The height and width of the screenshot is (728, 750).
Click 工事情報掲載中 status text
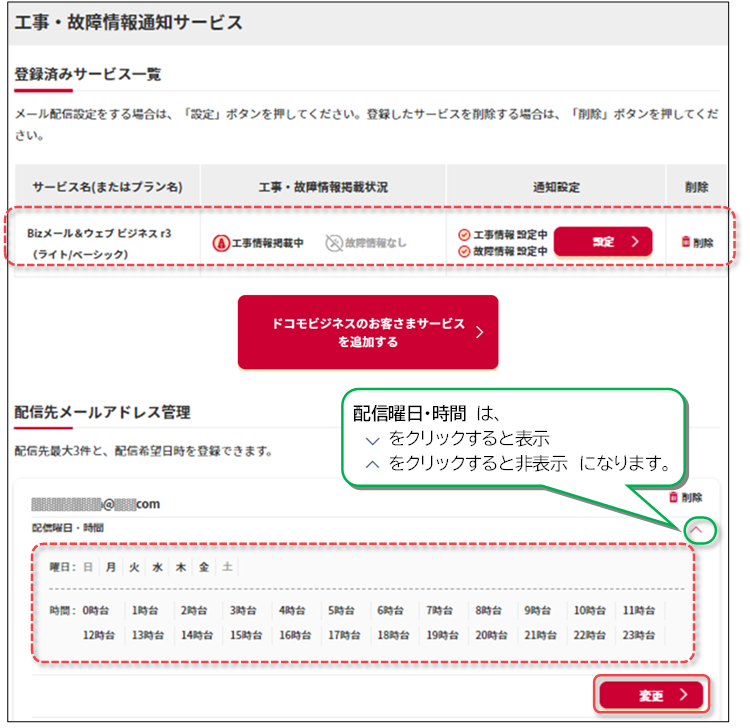(x=267, y=243)
